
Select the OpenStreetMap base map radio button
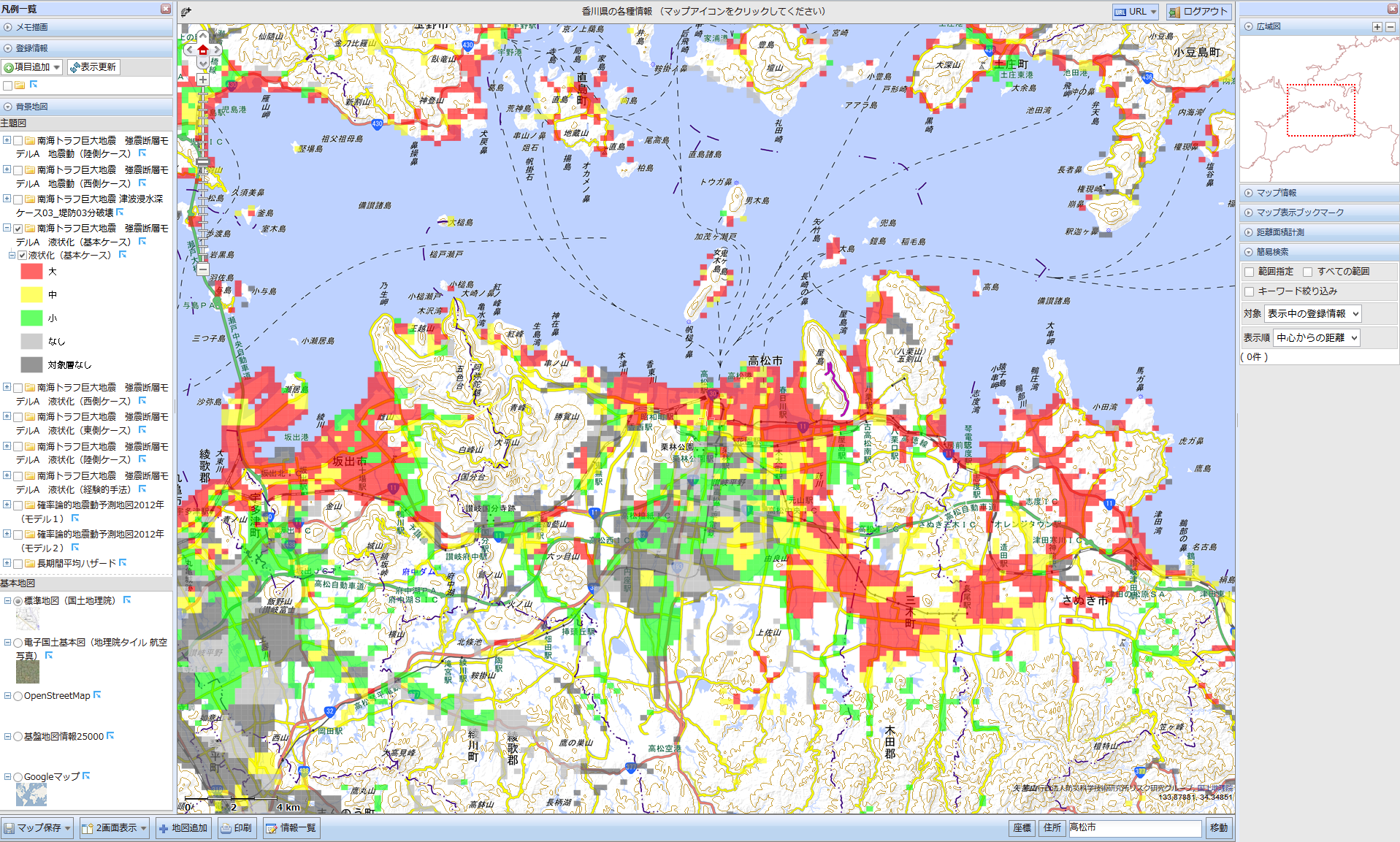(x=18, y=696)
